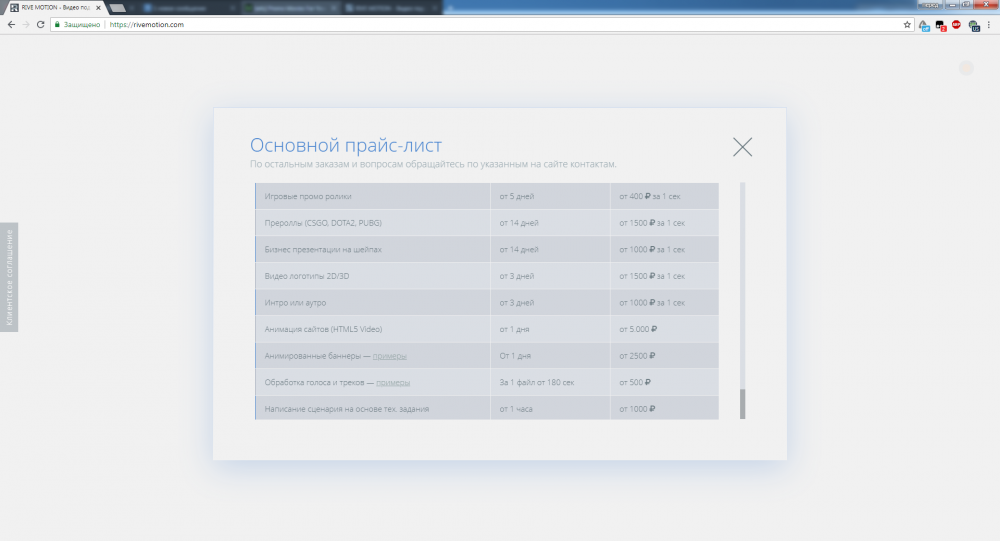Reload the rivemotion.com page

pyautogui.click(x=40, y=24)
